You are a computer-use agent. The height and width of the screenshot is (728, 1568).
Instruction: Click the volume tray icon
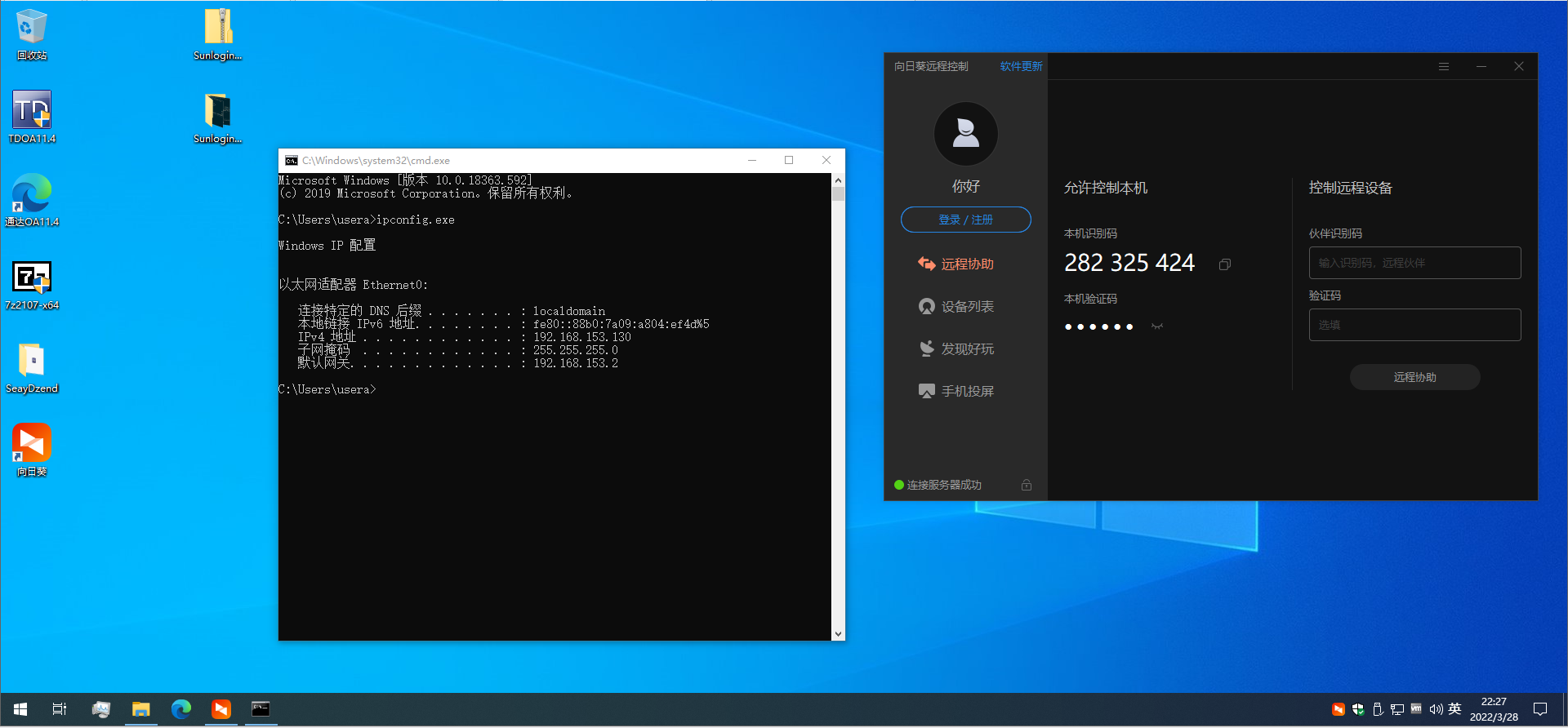click(x=1436, y=709)
